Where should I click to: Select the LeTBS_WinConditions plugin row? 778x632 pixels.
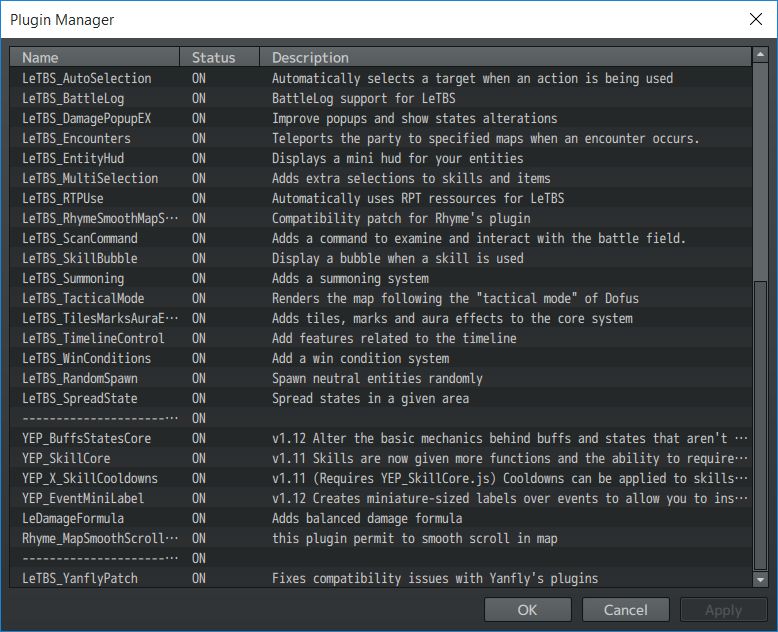[x=381, y=358]
